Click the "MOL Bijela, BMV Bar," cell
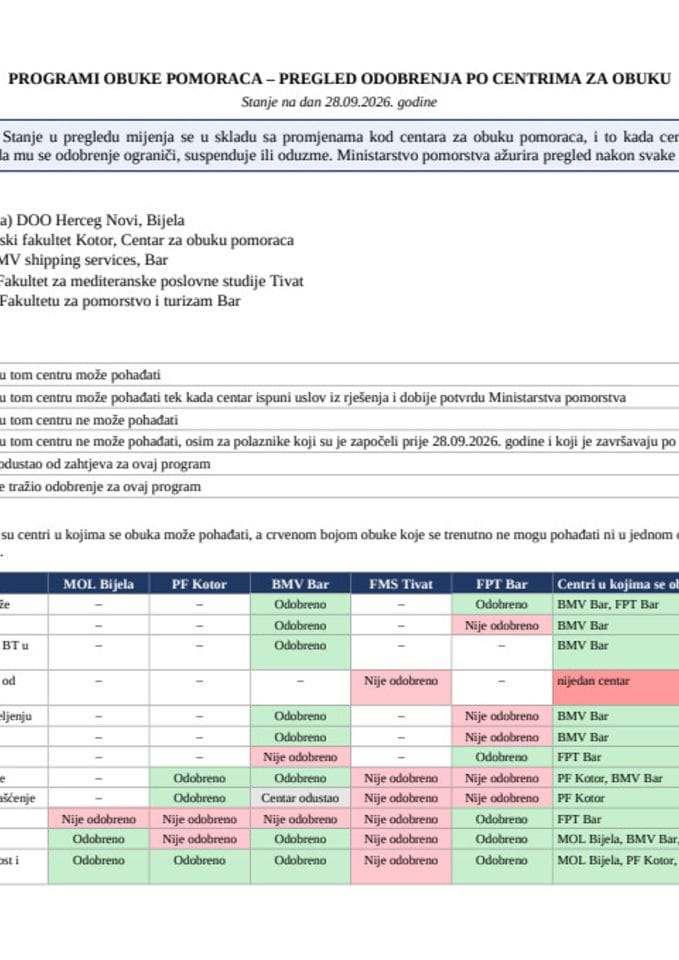This screenshot has width=679, height=960. click(x=616, y=839)
